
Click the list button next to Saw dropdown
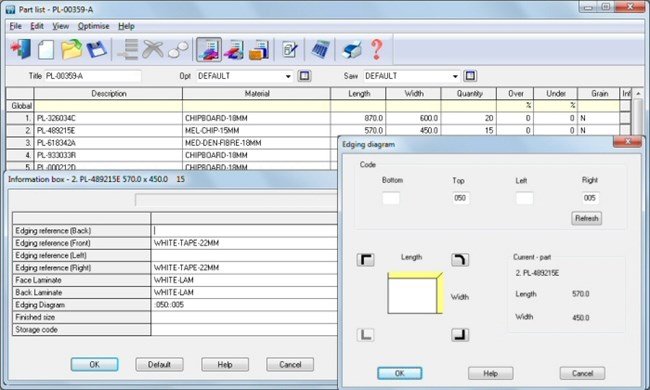(470, 76)
